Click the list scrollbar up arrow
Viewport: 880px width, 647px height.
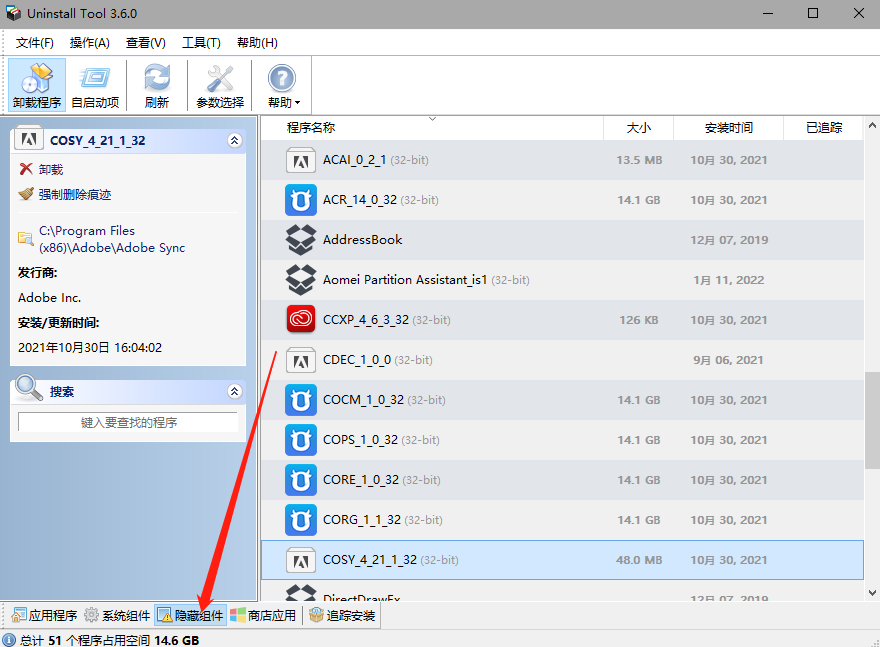(872, 126)
